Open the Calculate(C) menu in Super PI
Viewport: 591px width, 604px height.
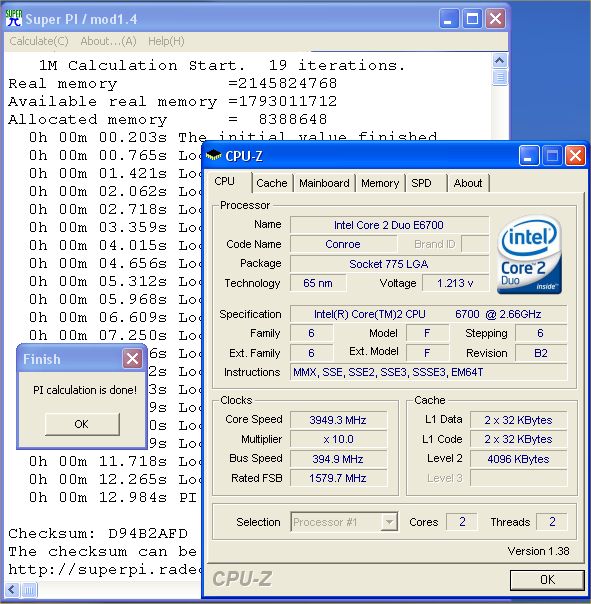[x=39, y=41]
